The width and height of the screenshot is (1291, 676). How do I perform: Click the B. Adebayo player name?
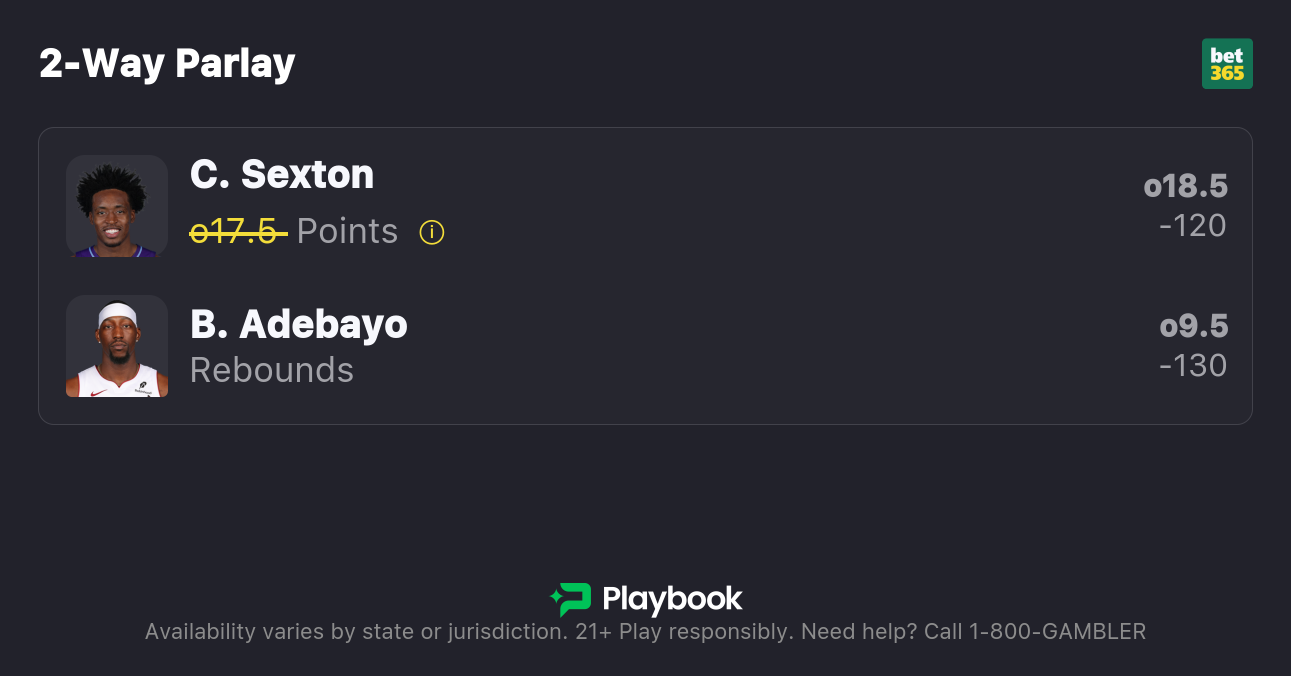tap(299, 324)
